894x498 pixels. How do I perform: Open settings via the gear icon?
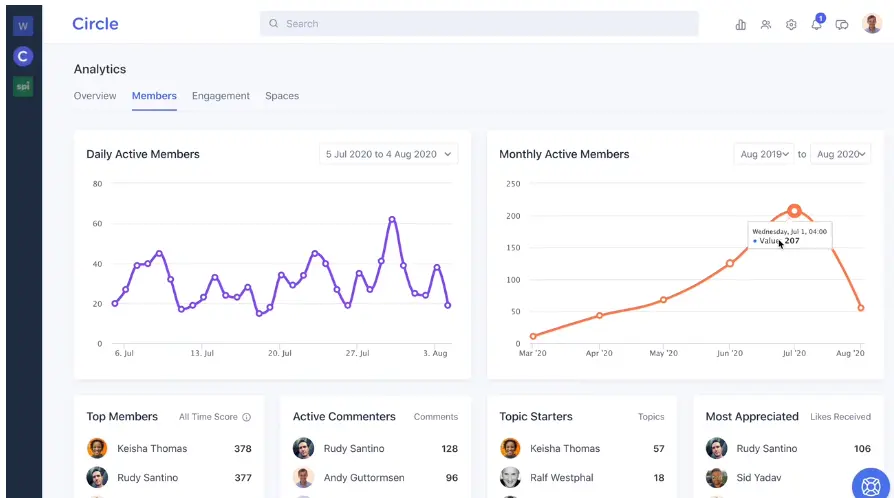[x=791, y=24]
